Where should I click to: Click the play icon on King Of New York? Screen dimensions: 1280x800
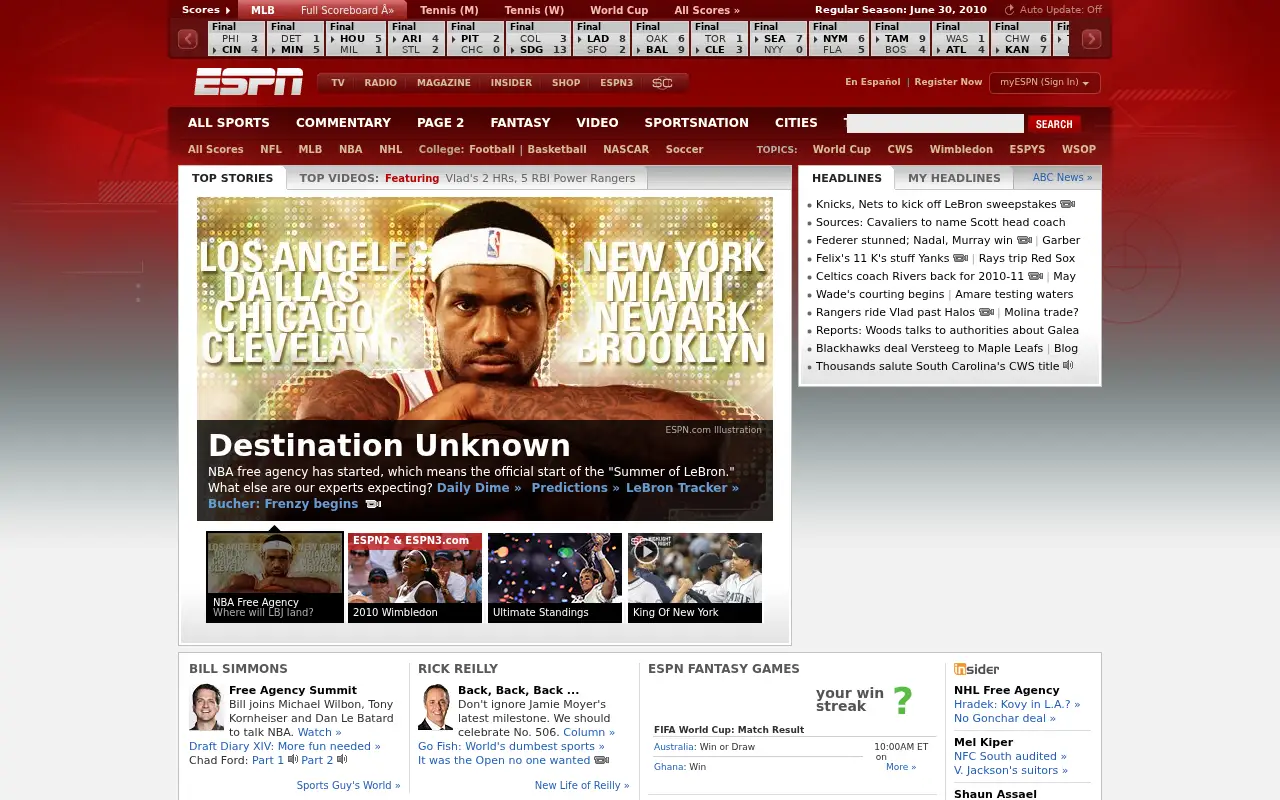[646, 550]
